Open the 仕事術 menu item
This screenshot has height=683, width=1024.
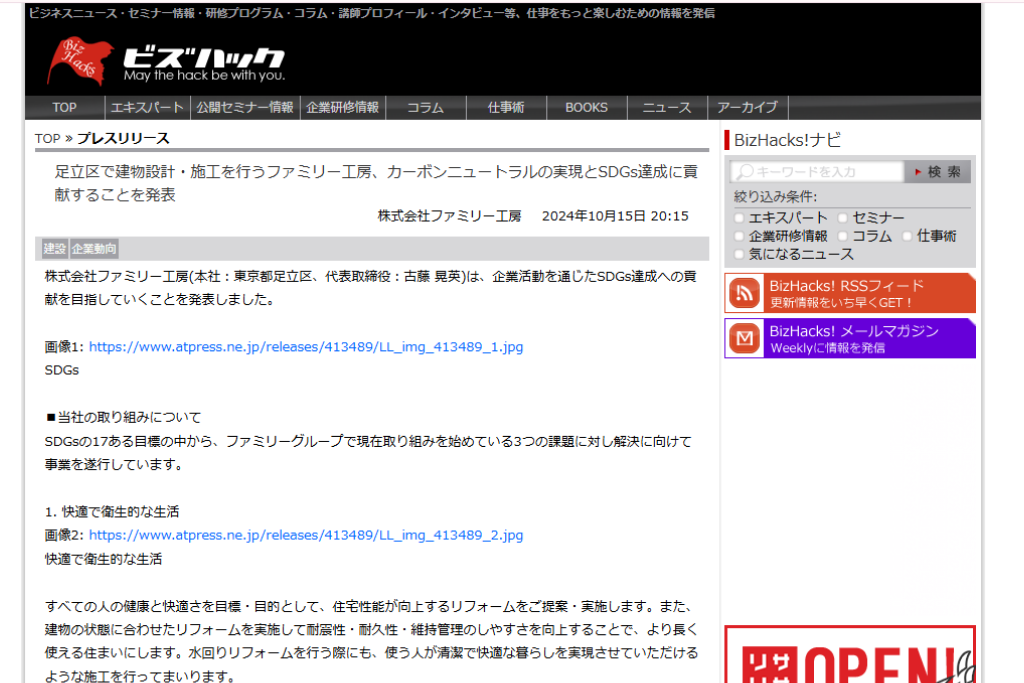pos(505,108)
